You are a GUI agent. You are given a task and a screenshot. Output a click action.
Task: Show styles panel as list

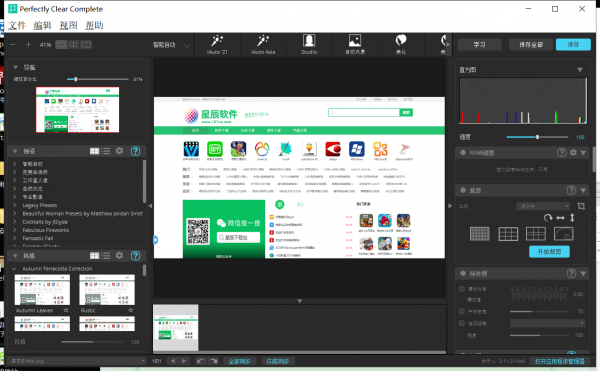tap(106, 255)
